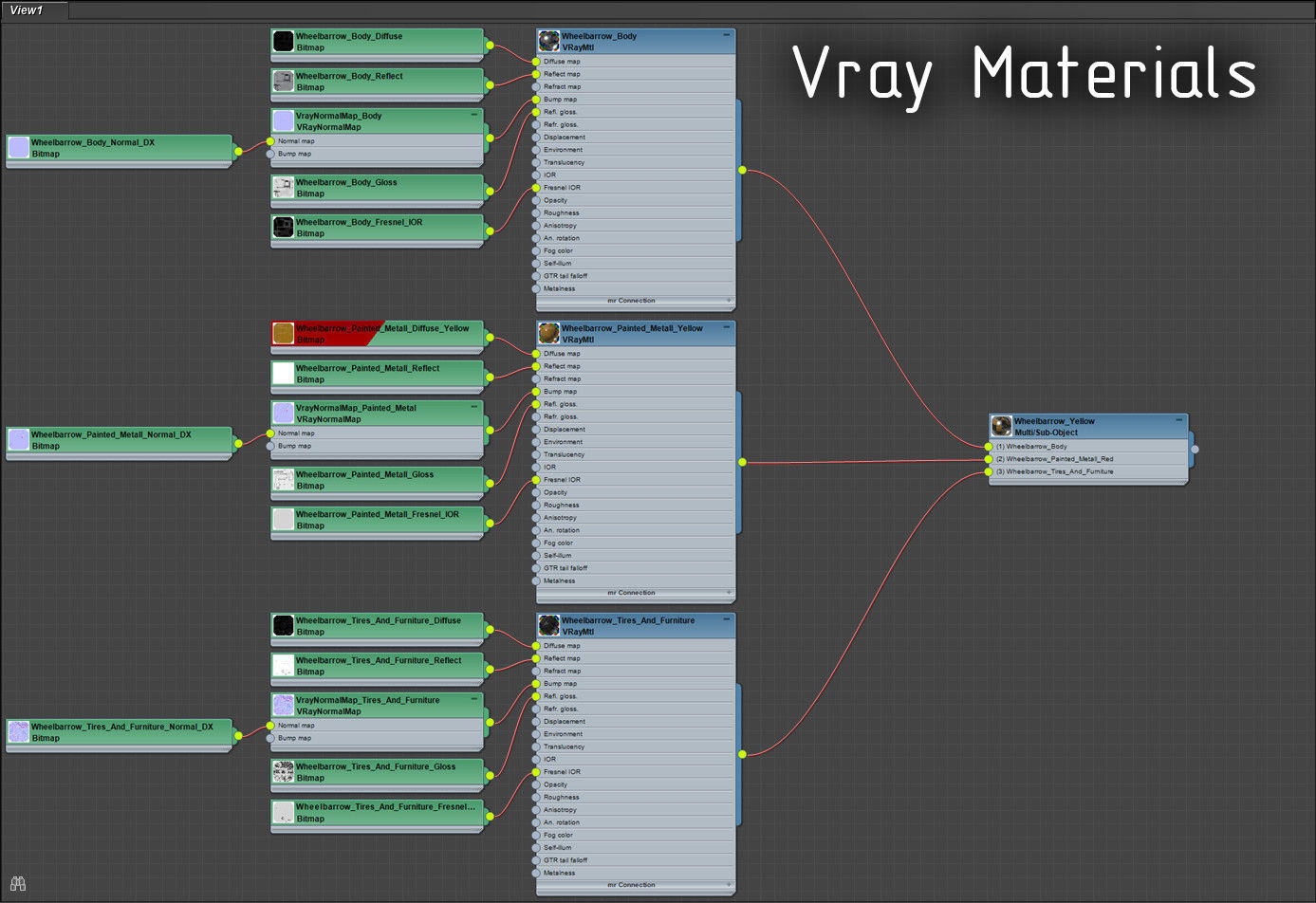Click the Wheelbarrow_Tires_And_Furniture_Diffuse bitmap thumbnail
Viewport: 1316px width, 903px height.
[x=283, y=626]
